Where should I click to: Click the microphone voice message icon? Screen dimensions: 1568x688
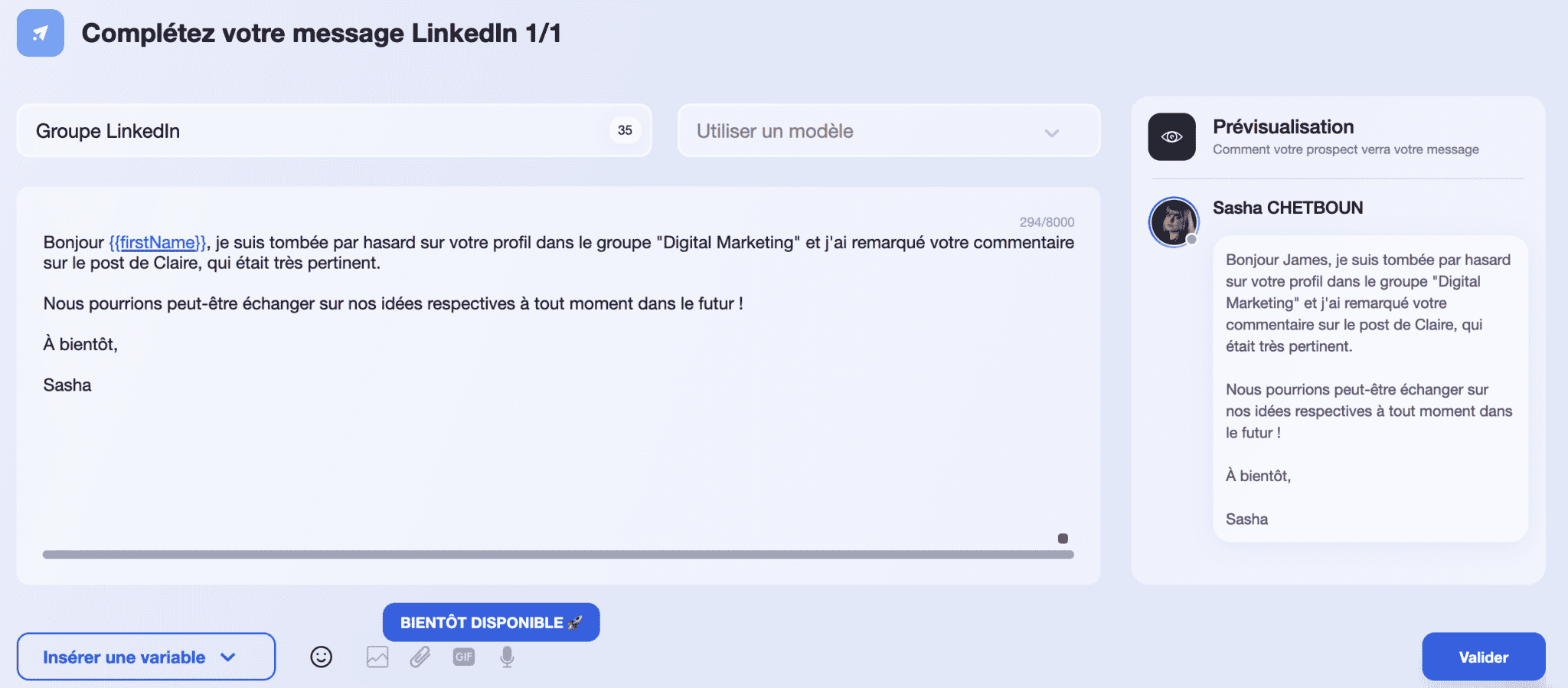click(x=507, y=657)
